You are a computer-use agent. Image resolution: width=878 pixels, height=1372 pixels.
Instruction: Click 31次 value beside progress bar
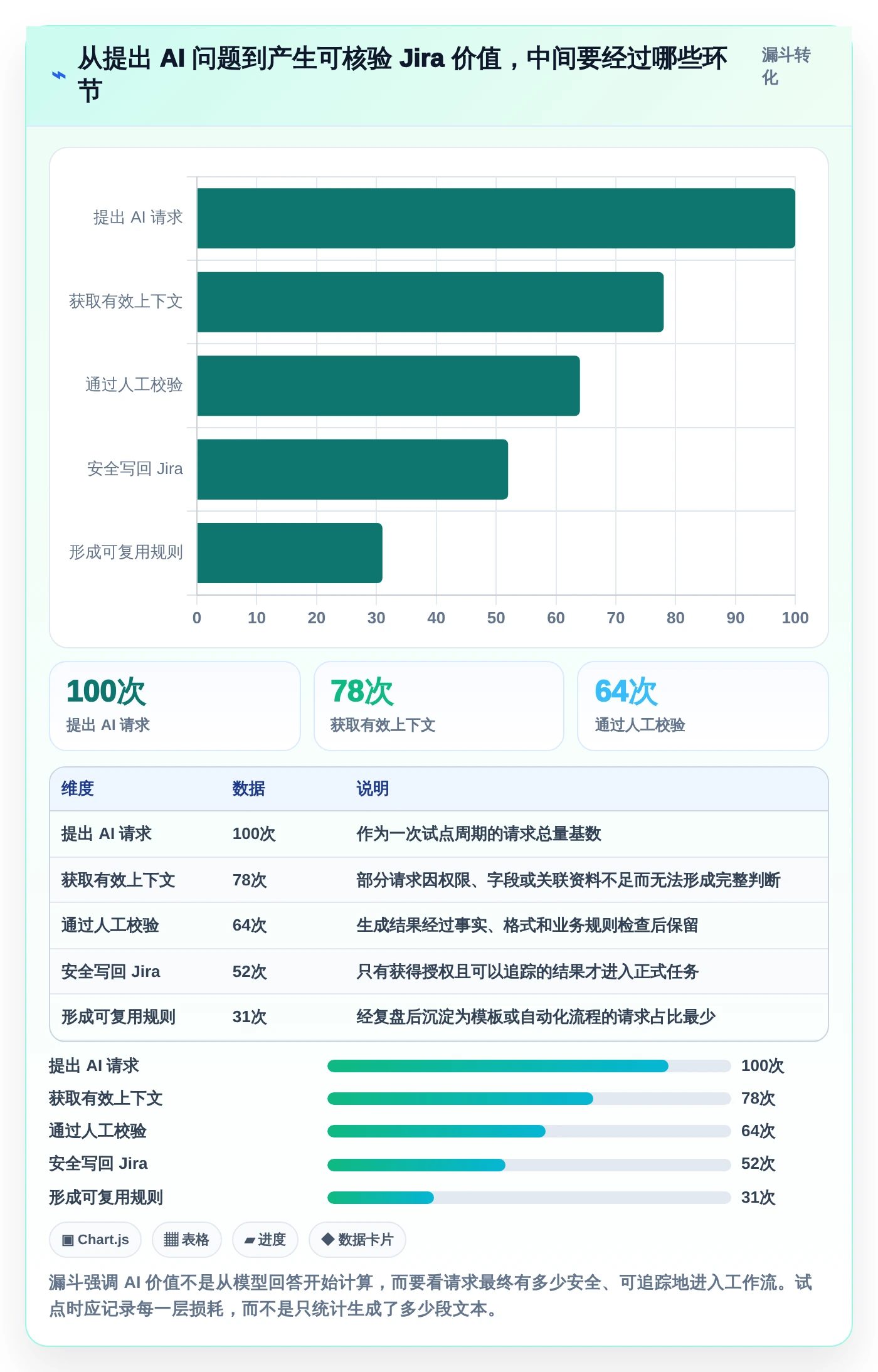click(x=758, y=1197)
